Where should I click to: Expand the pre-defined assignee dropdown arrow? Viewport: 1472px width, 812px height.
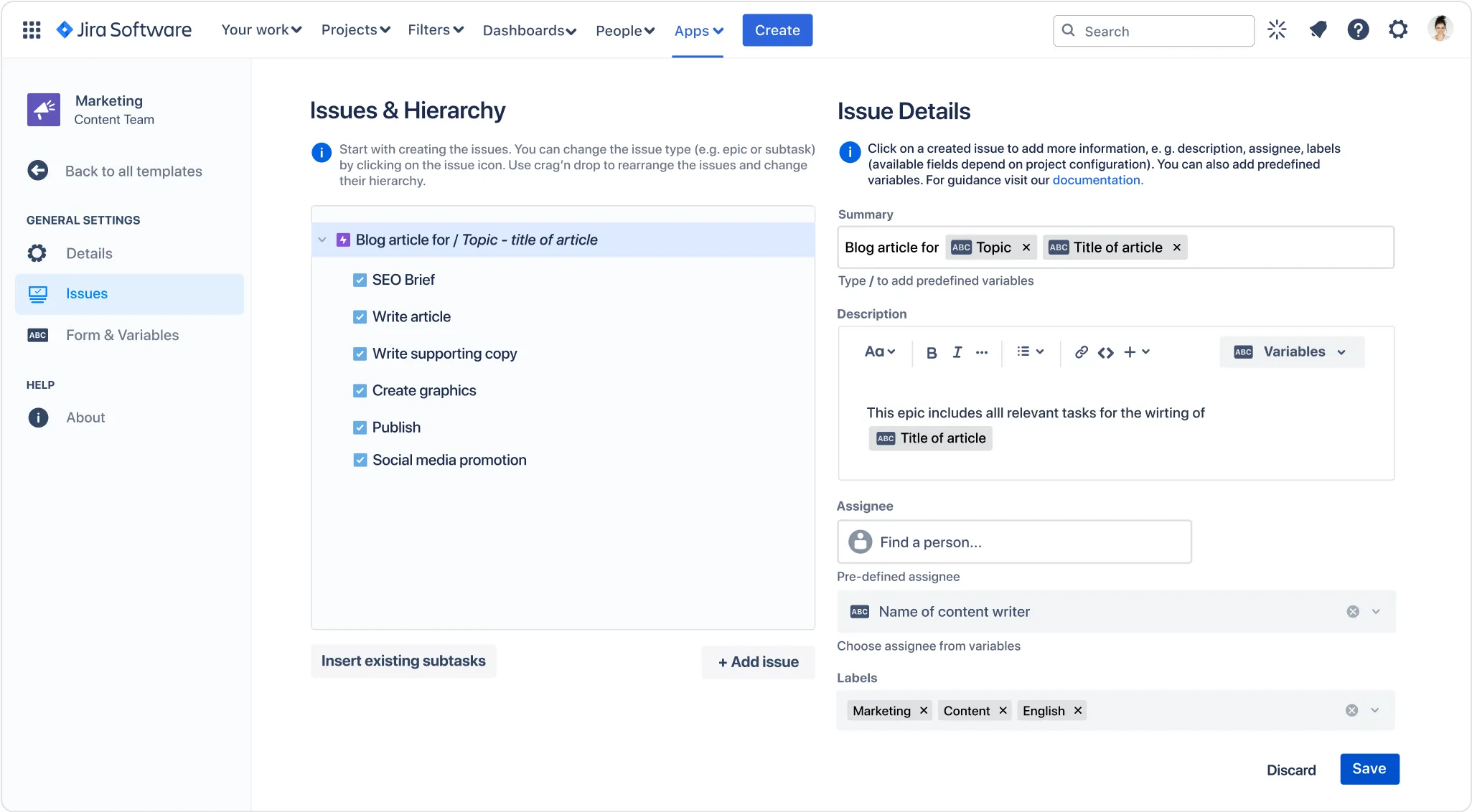1376,612
